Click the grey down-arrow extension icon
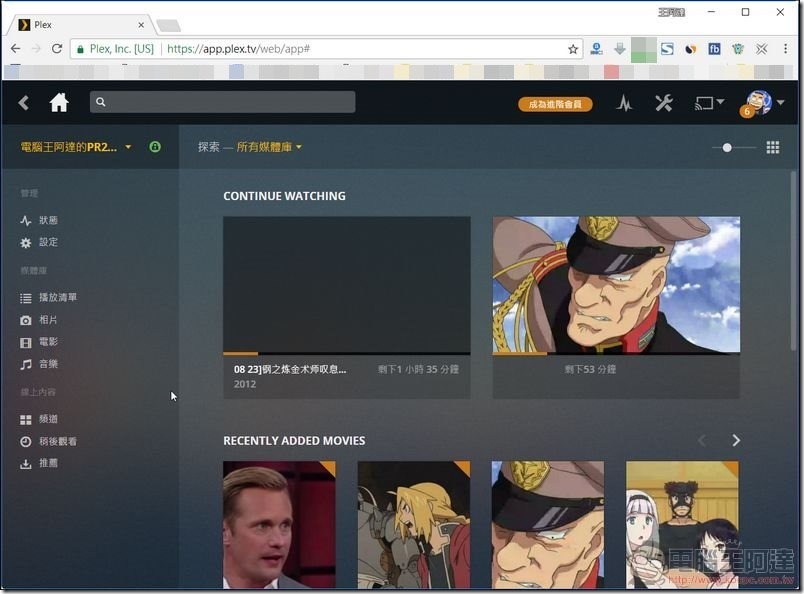This screenshot has width=804, height=594. click(x=619, y=49)
